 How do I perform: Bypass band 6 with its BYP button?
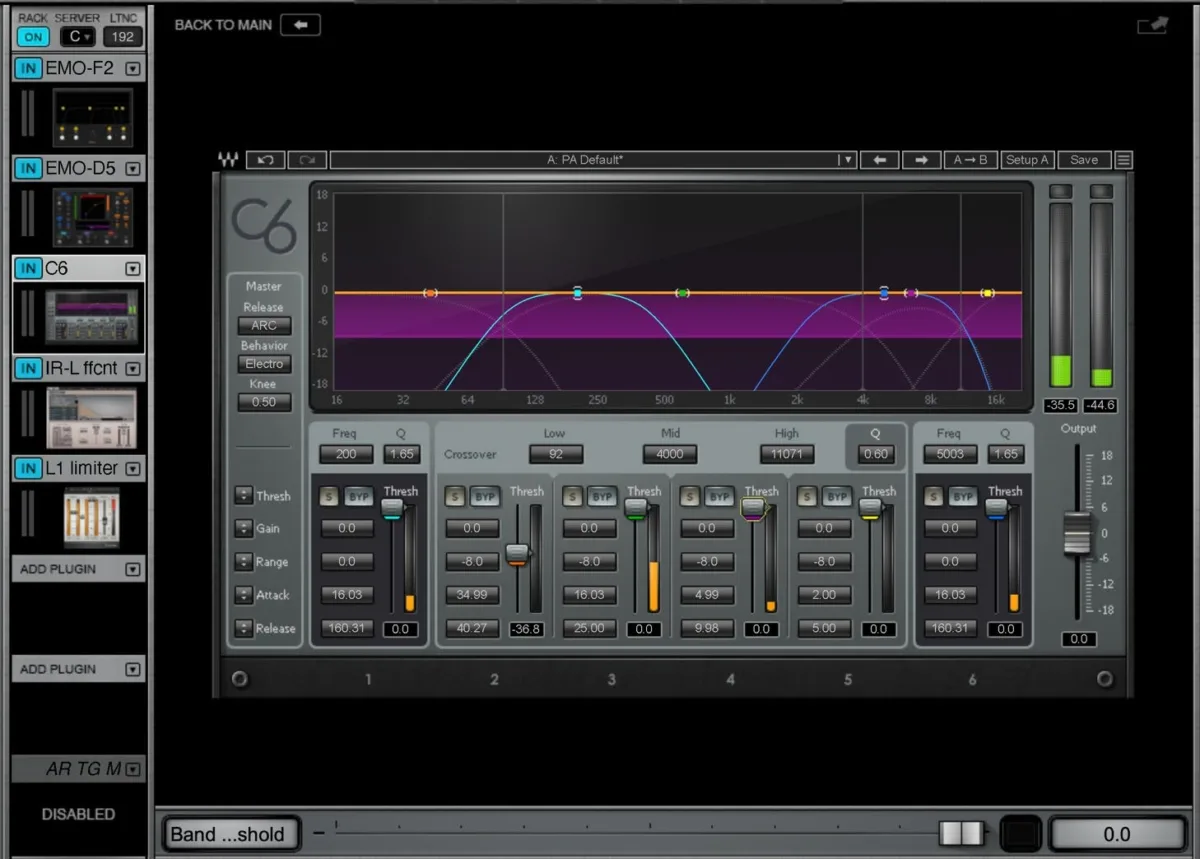[962, 496]
